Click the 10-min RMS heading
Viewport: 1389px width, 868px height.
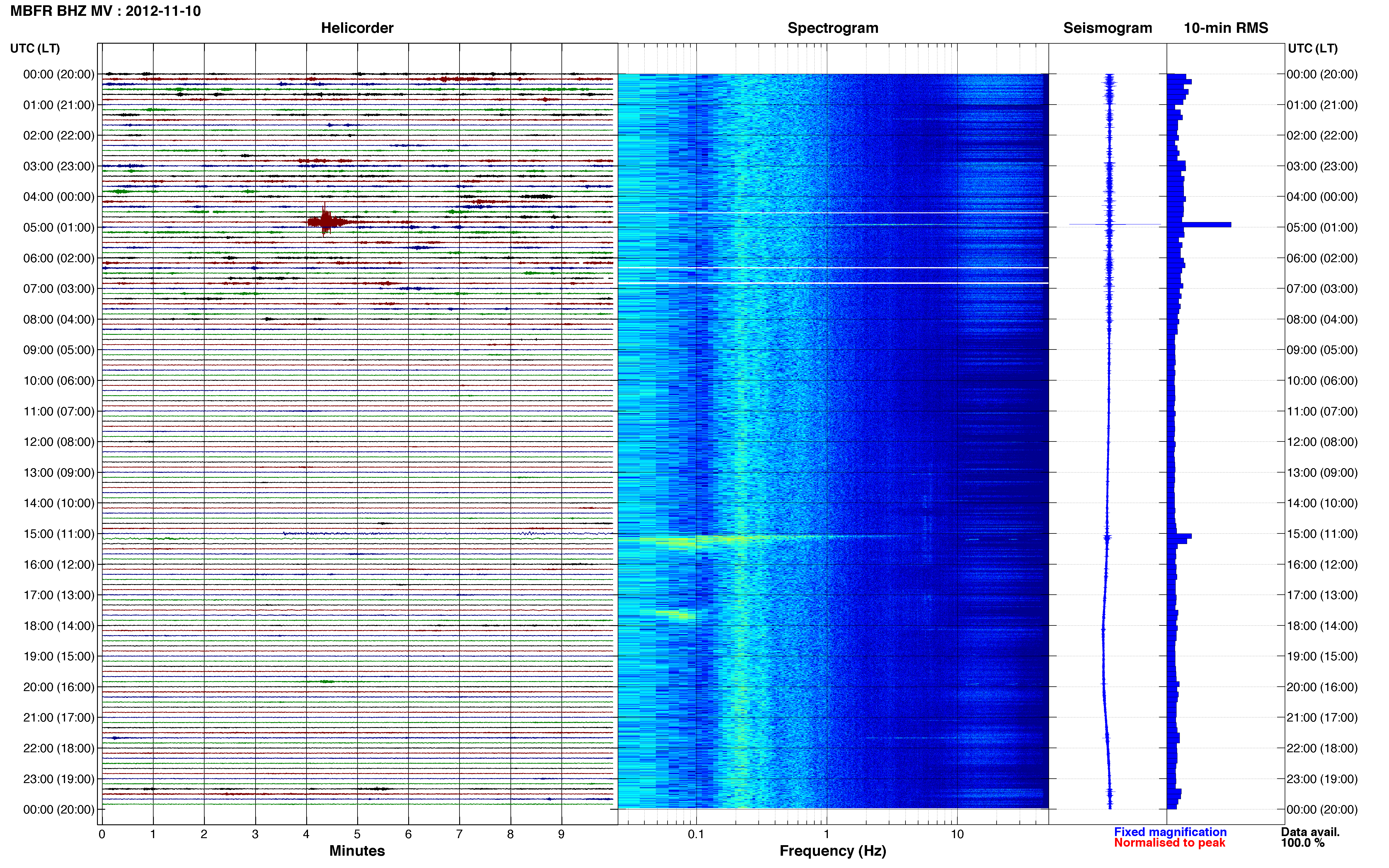coord(1226,28)
